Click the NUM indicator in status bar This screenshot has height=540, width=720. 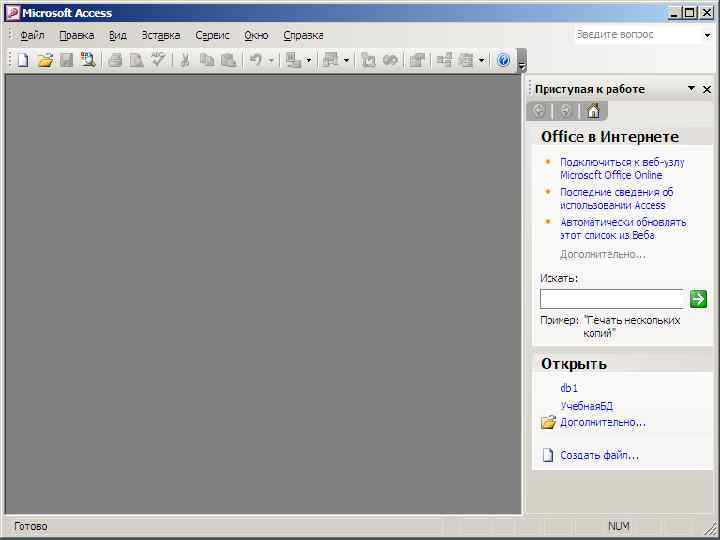click(x=619, y=526)
